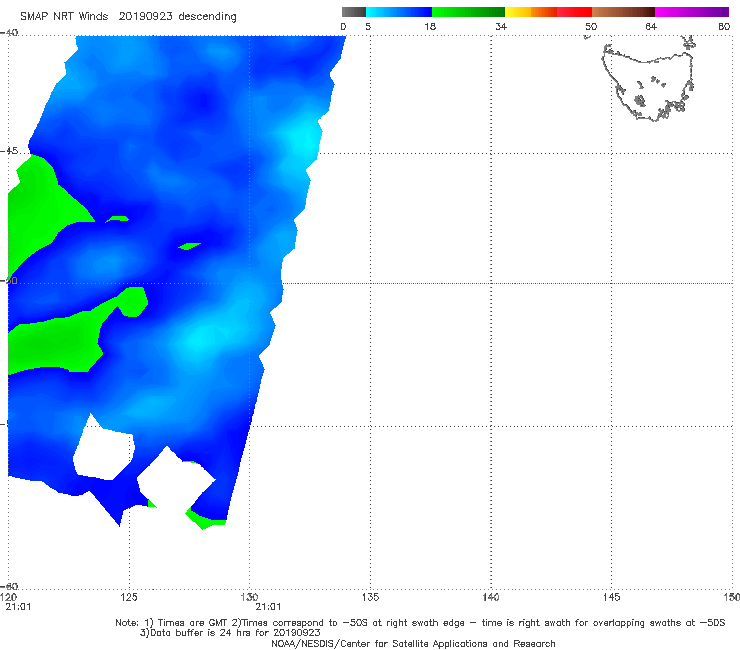Click the "SMAP NRT Winds" title text
This screenshot has height=650, width=740.
(x=64, y=17)
